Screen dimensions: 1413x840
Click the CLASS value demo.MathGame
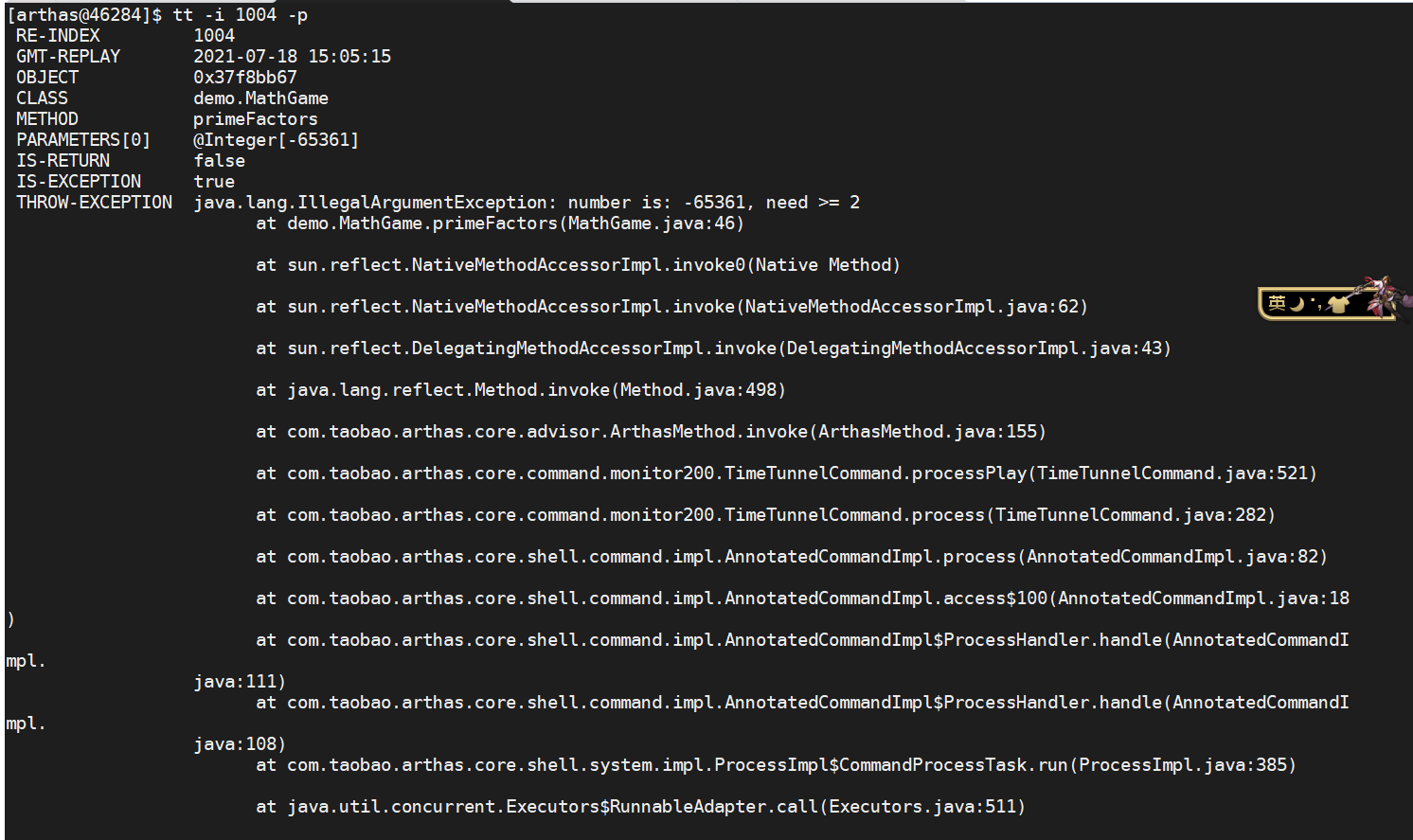tap(260, 98)
